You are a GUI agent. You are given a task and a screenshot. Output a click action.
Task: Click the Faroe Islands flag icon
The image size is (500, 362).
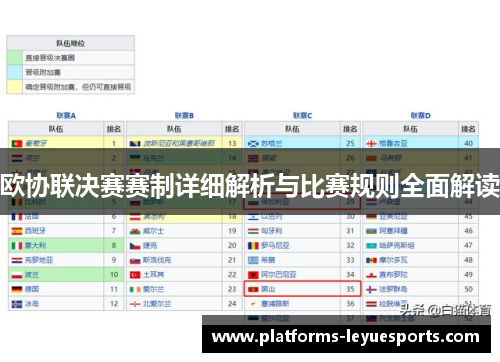(371, 289)
